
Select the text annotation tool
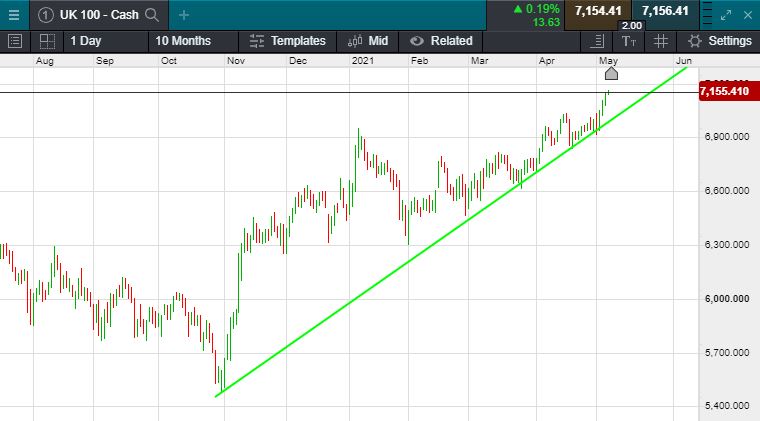pyautogui.click(x=628, y=41)
